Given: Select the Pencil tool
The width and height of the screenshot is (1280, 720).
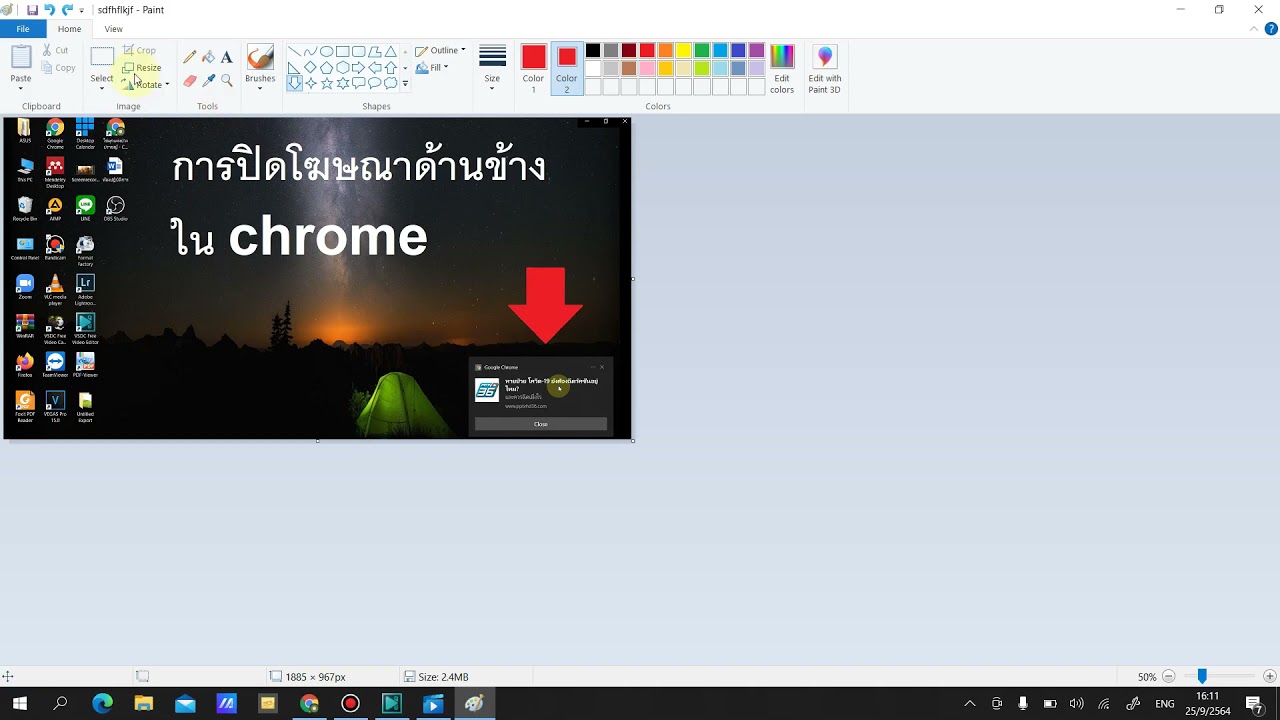Looking at the screenshot, I should [x=190, y=57].
